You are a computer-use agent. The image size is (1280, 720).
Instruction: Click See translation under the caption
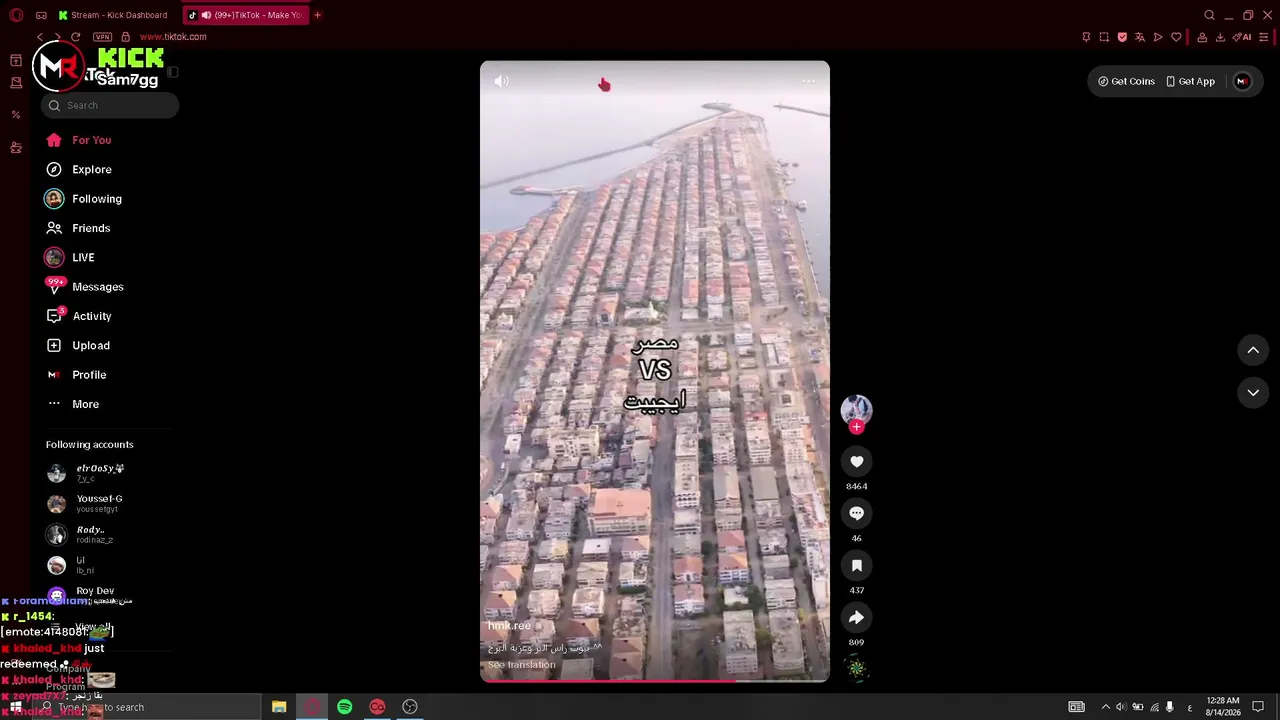522,665
